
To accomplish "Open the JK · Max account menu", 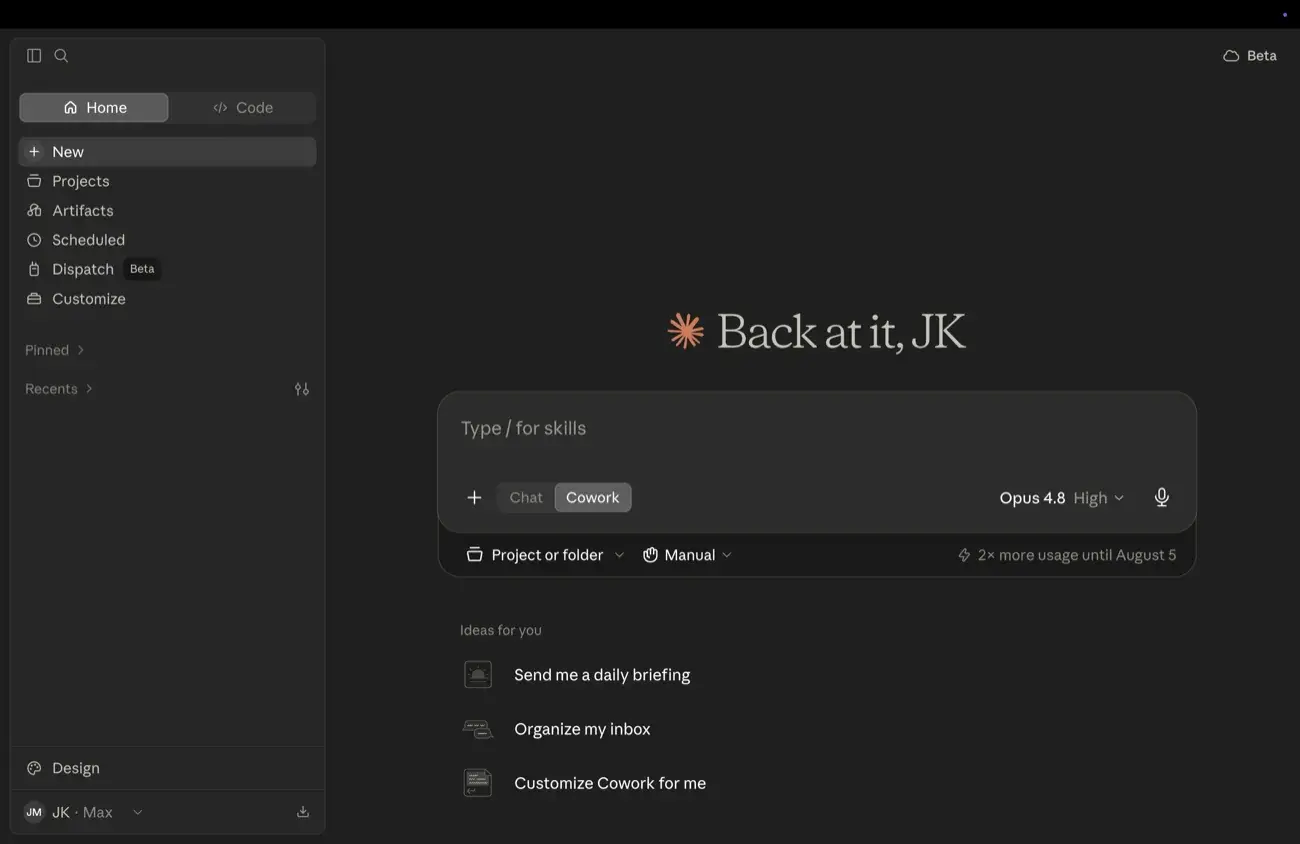I will coord(84,812).
